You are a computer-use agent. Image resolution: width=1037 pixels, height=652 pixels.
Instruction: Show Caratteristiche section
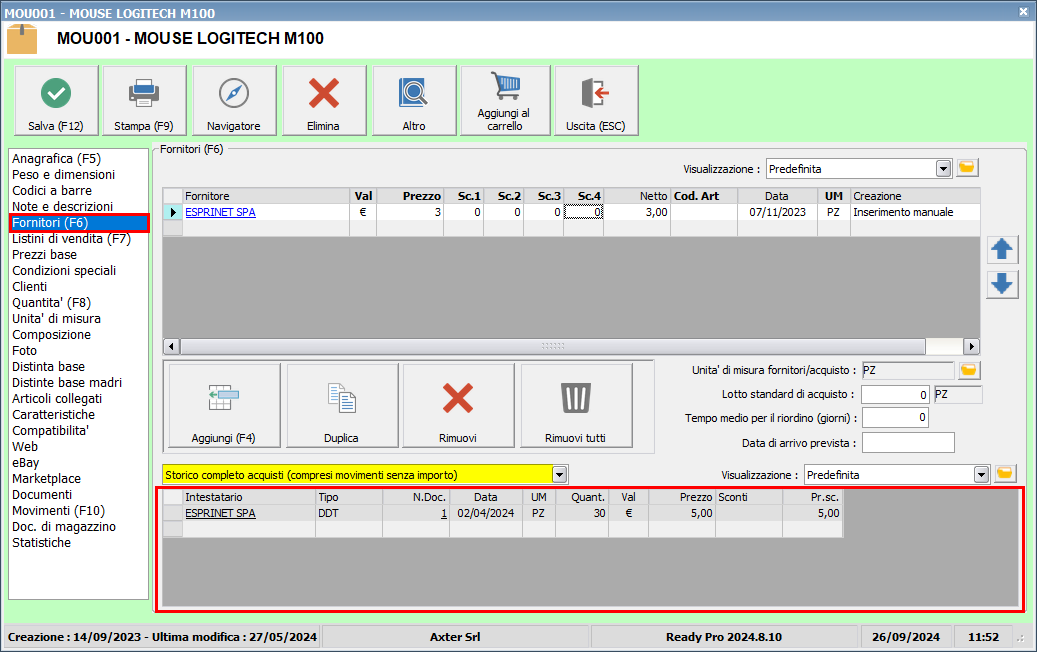pos(54,415)
